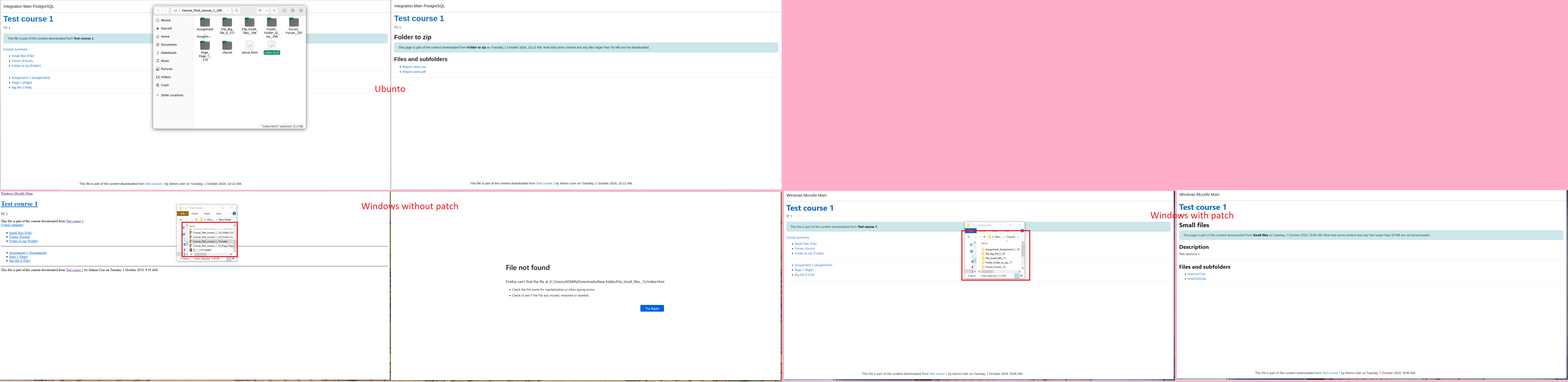Viewport: 1568px width, 382px height.
Task: Click the forward arrow in Ubuntu Files window
Action: pyautogui.click(x=166, y=10)
